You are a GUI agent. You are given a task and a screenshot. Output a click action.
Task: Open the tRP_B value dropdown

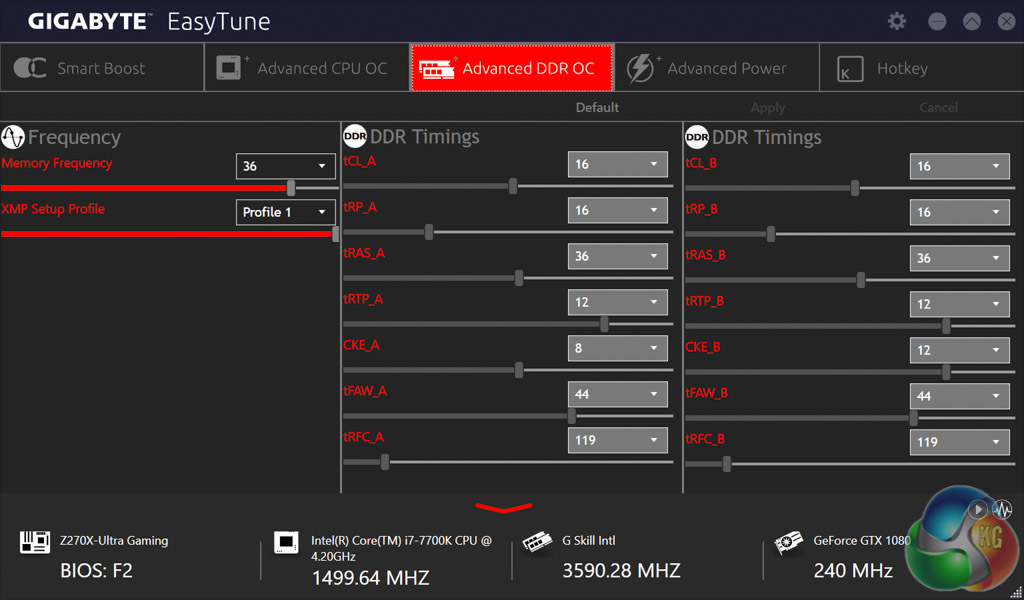[959, 212]
